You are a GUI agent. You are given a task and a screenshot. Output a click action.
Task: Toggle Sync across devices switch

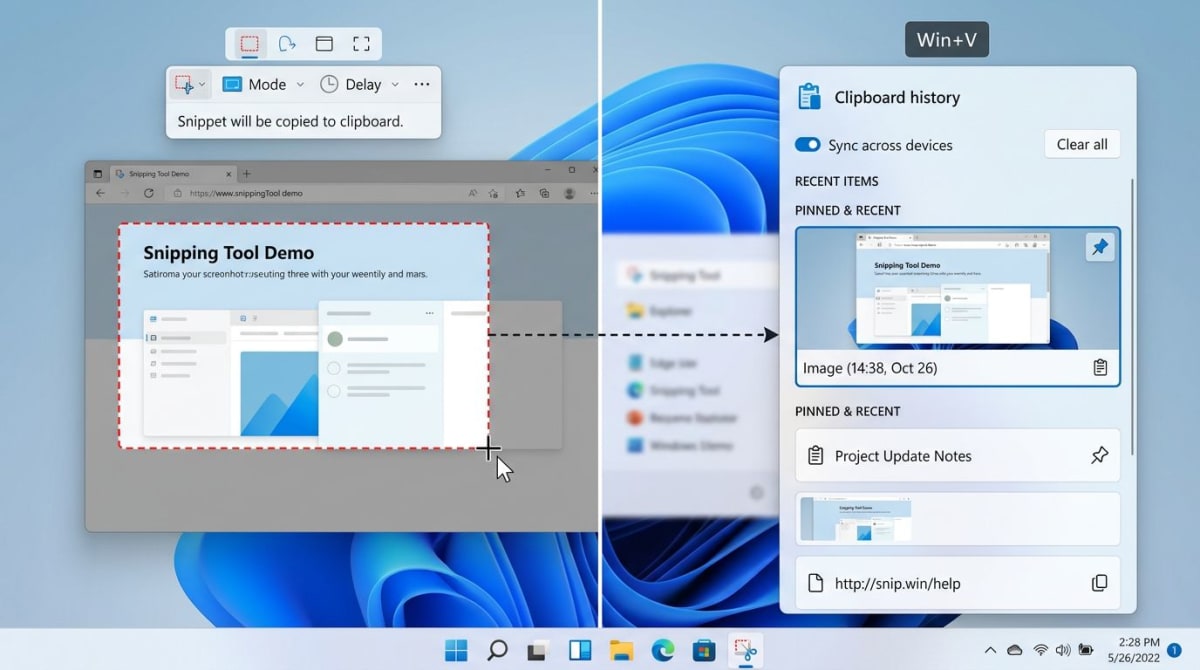pos(807,145)
